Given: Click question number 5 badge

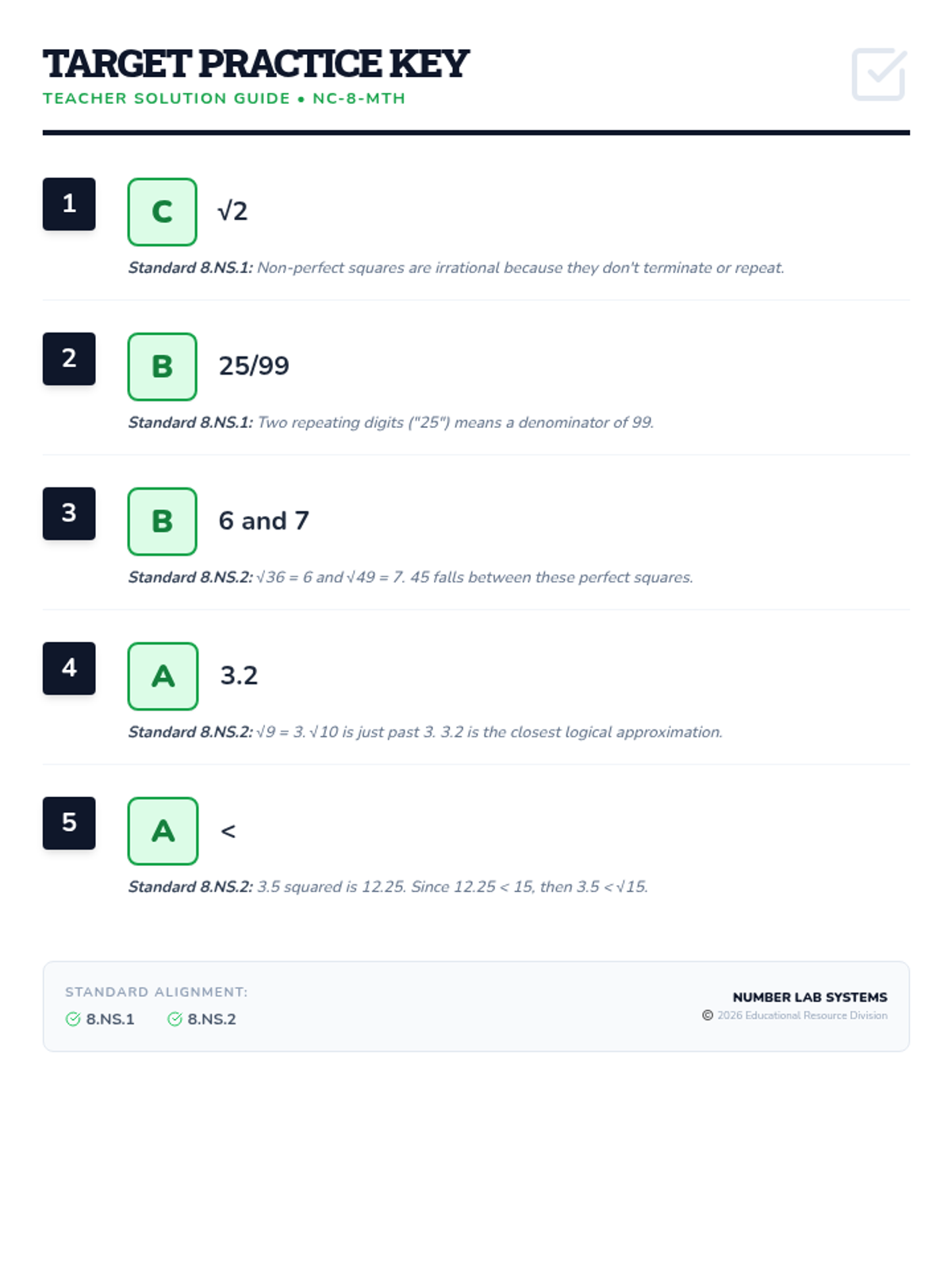Looking at the screenshot, I should 69,823.
